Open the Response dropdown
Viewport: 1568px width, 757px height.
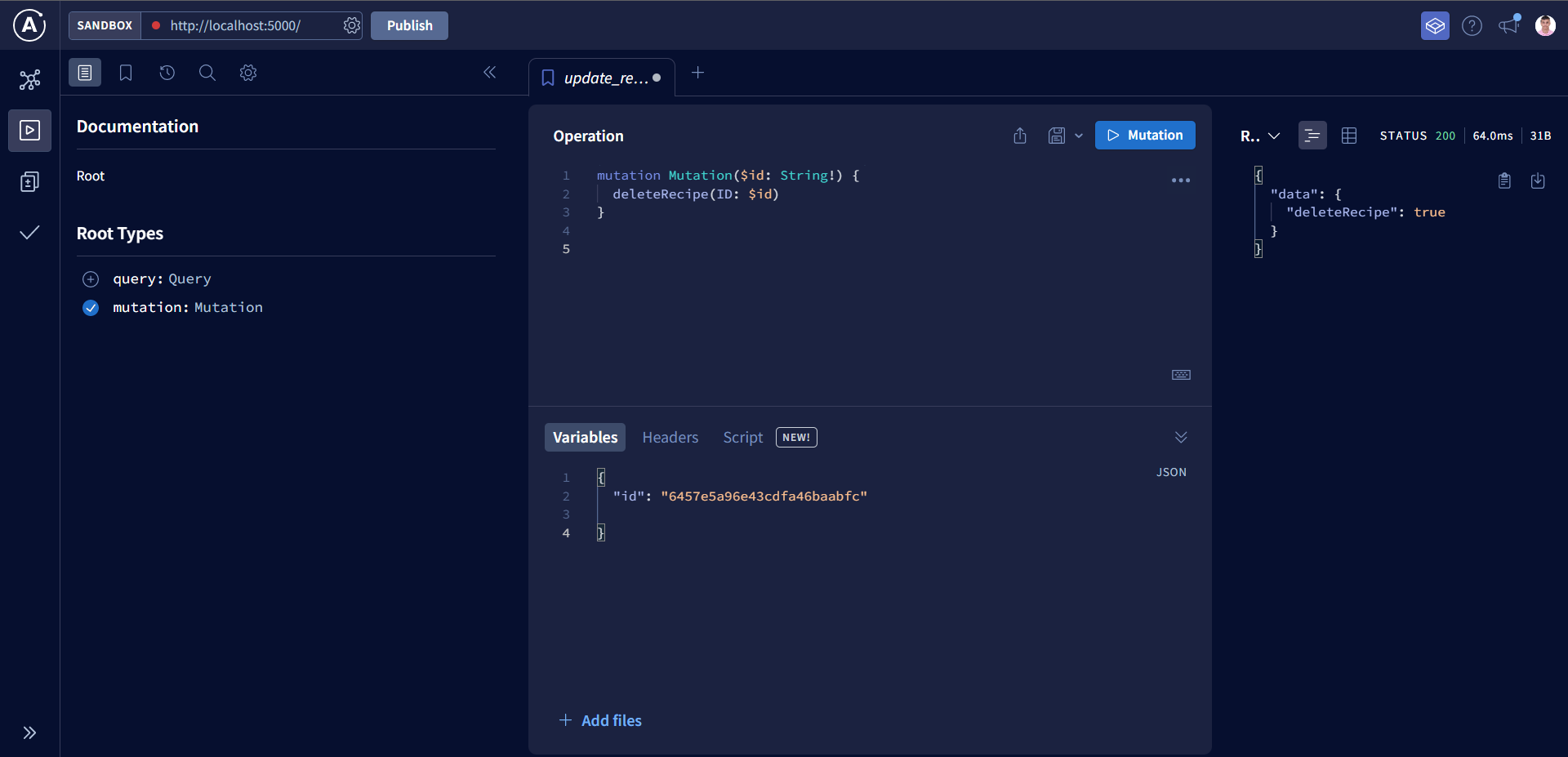1260,136
